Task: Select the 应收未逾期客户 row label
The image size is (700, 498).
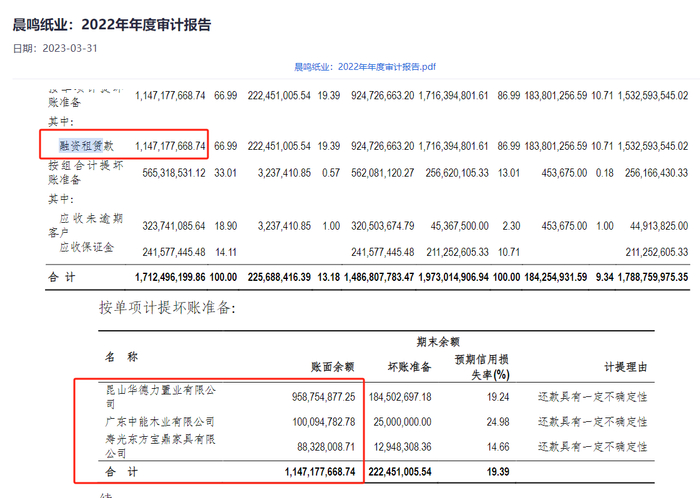Action: pyautogui.click(x=85, y=225)
